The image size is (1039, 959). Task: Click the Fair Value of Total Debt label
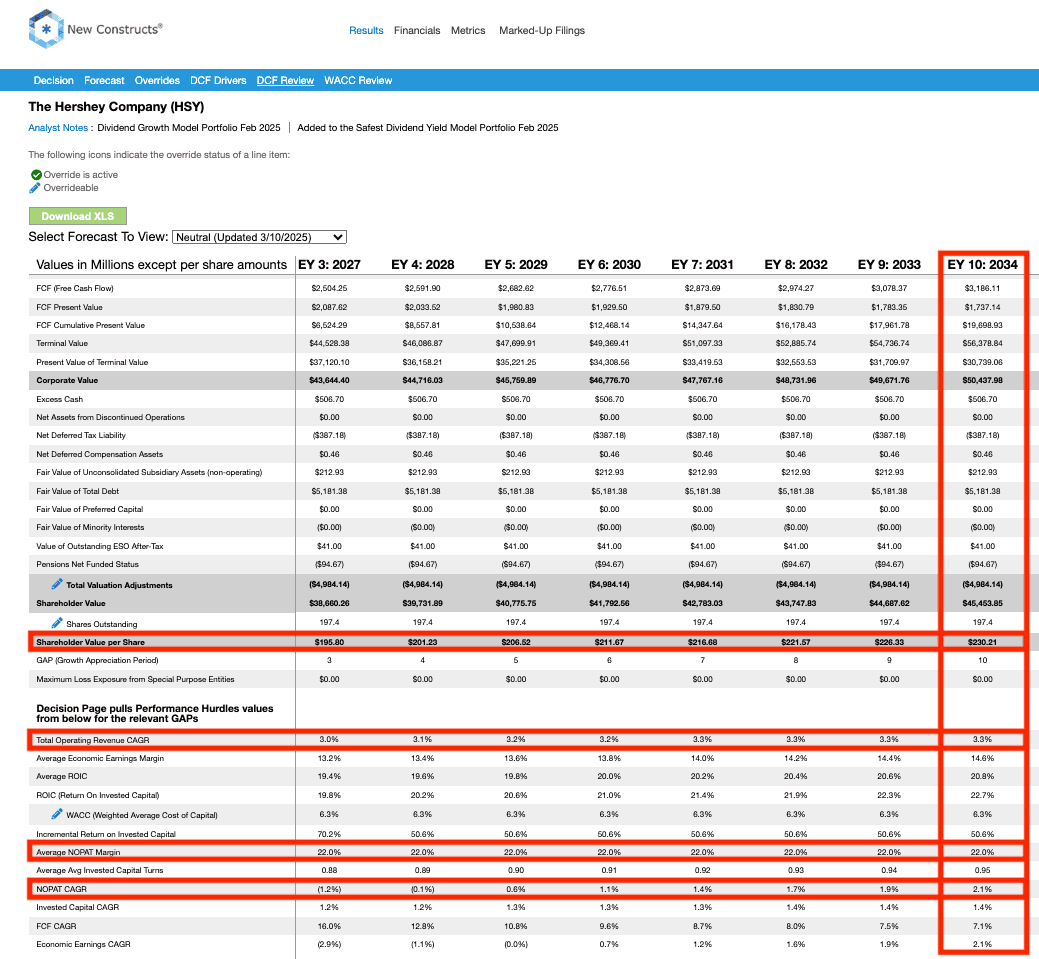coord(78,491)
